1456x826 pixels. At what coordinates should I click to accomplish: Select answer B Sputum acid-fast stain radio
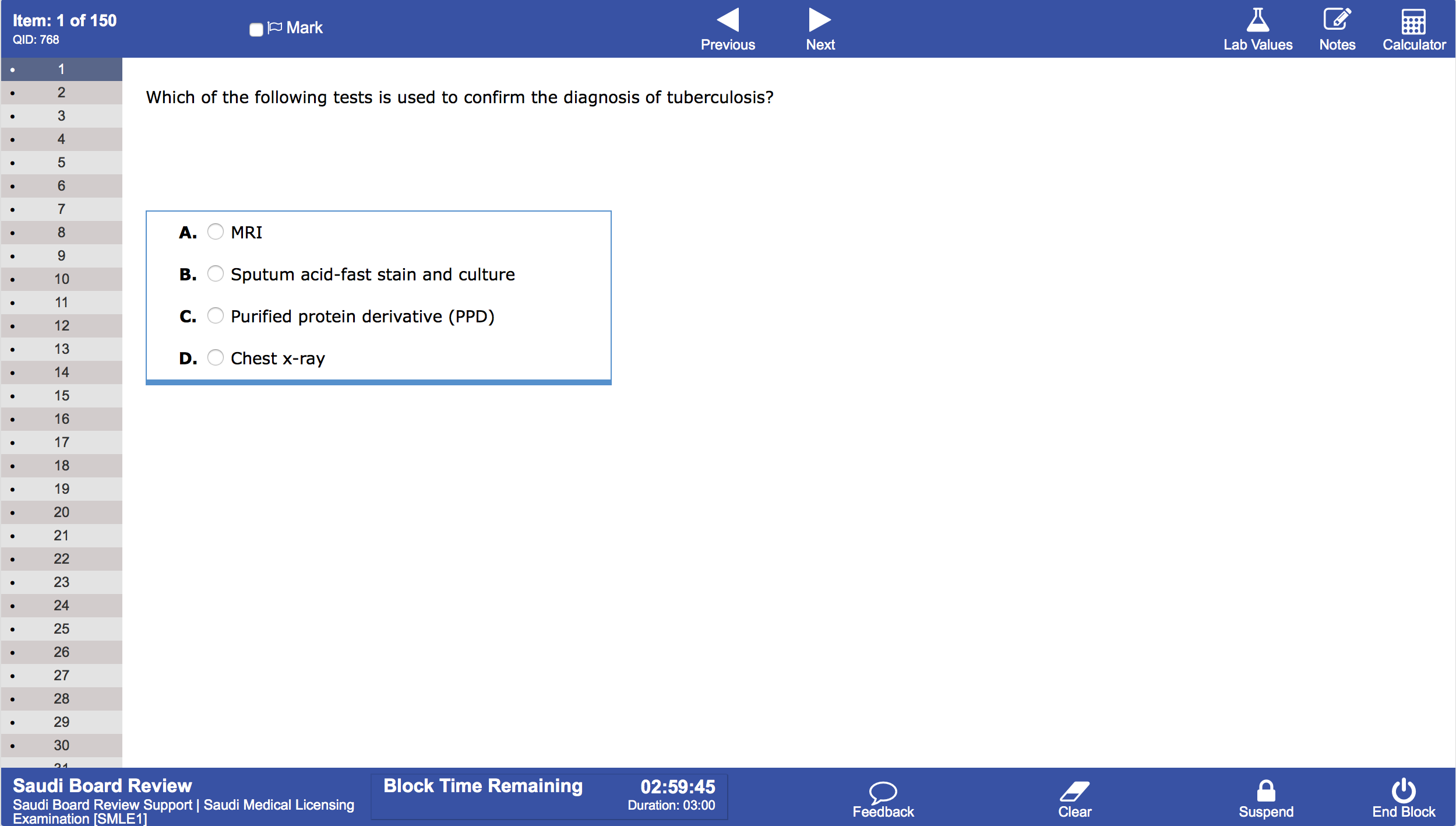tap(216, 274)
